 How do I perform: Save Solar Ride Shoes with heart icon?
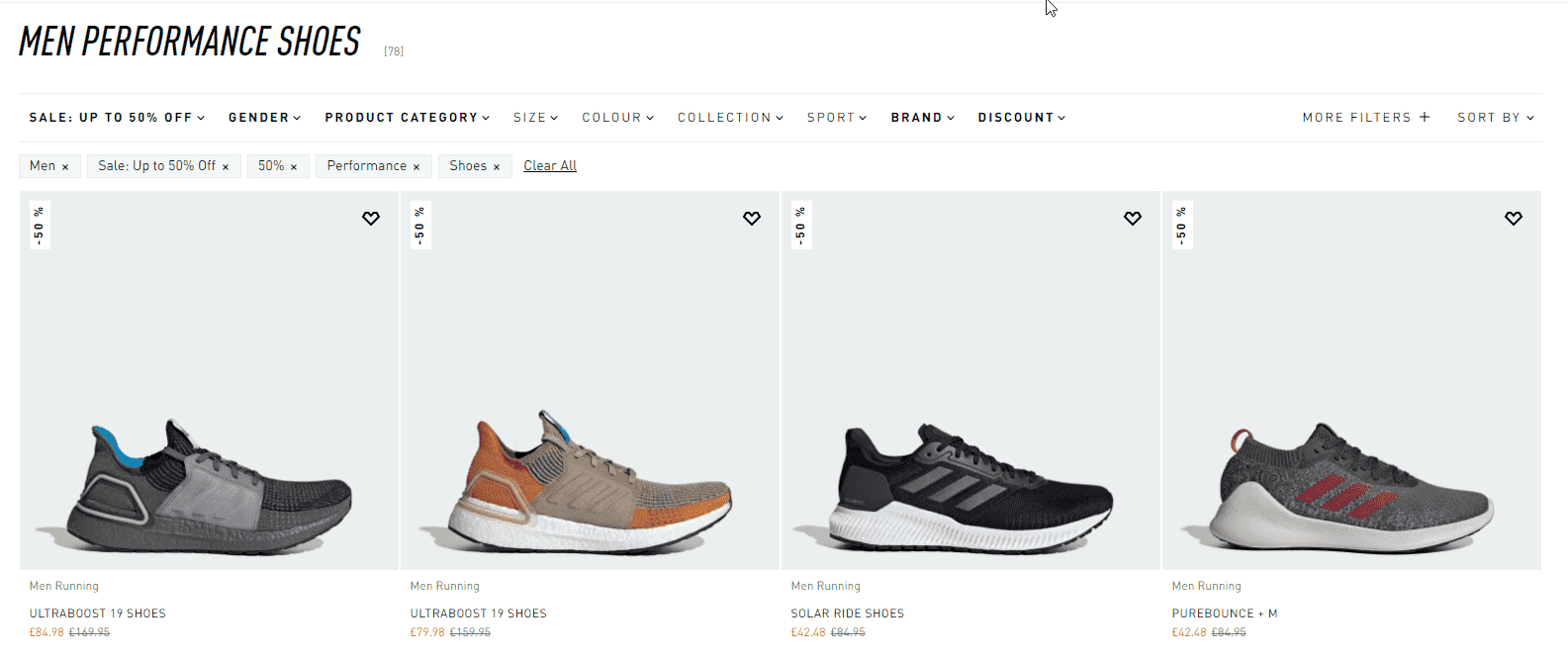coord(1133,218)
